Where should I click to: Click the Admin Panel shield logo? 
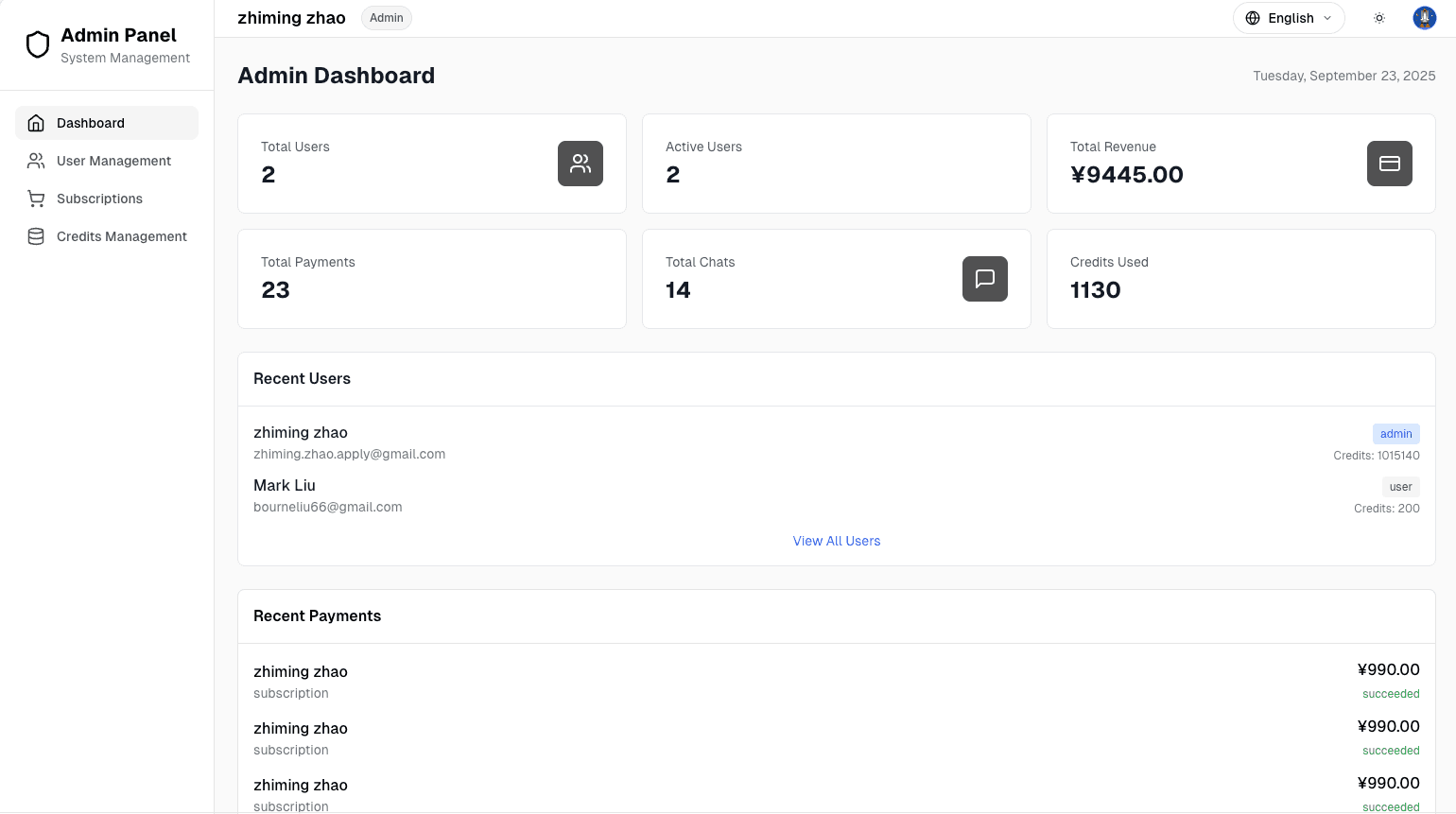(x=38, y=43)
